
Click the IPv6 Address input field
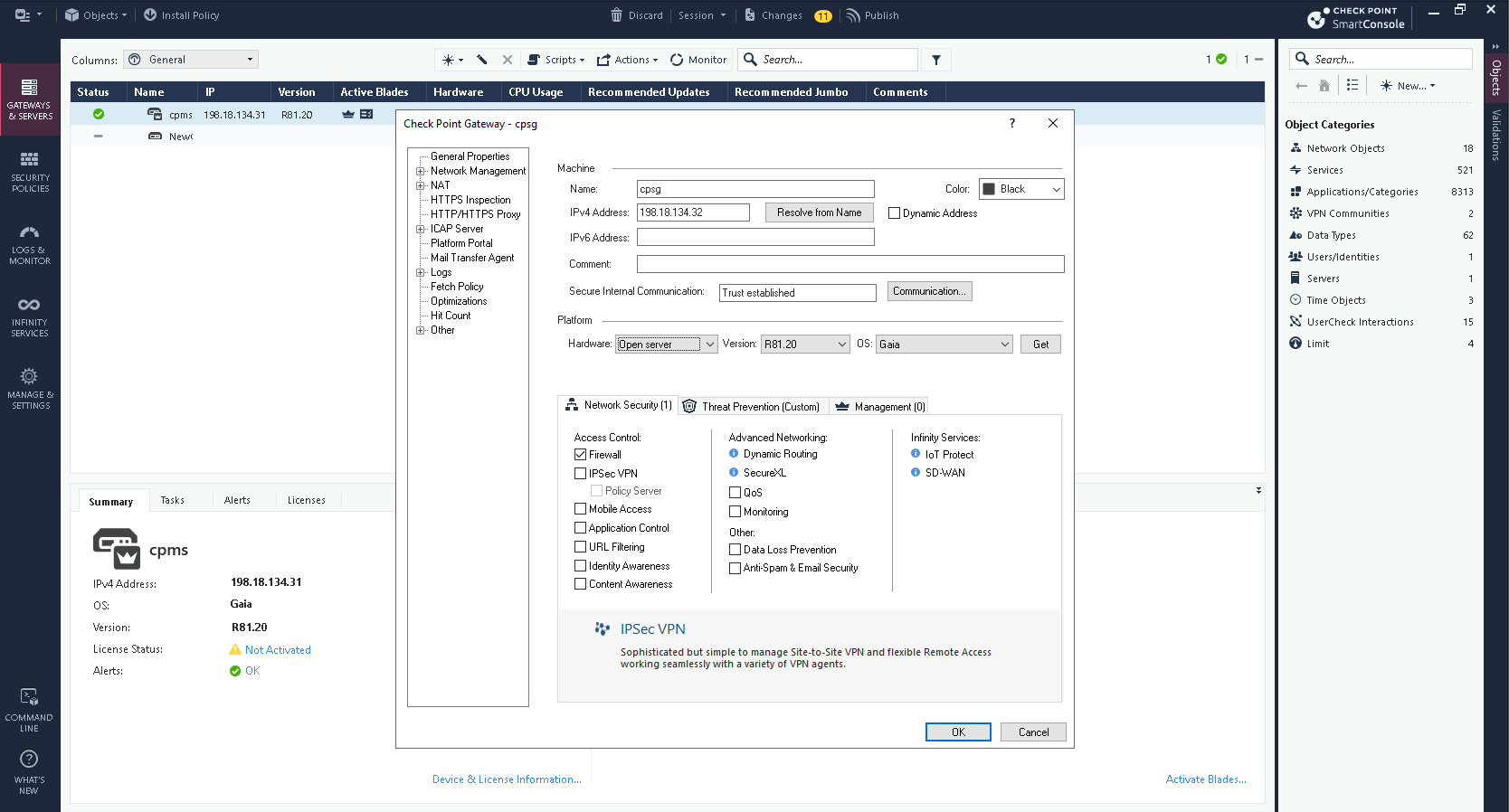point(755,237)
